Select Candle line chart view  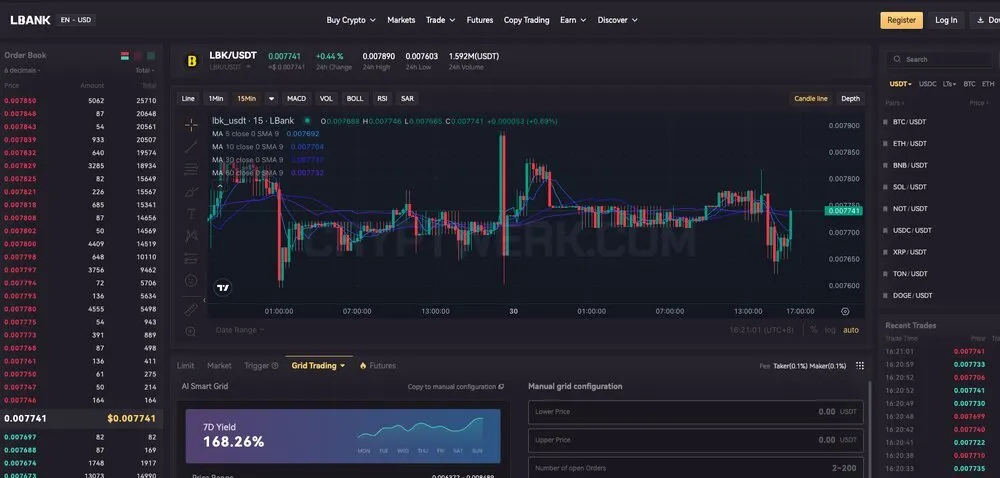tap(811, 99)
